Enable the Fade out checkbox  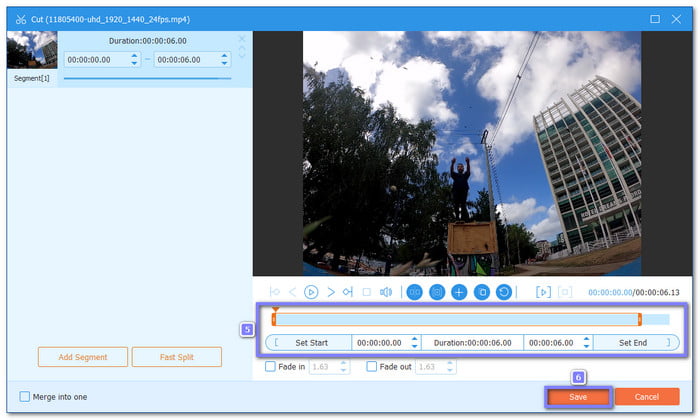[372, 367]
